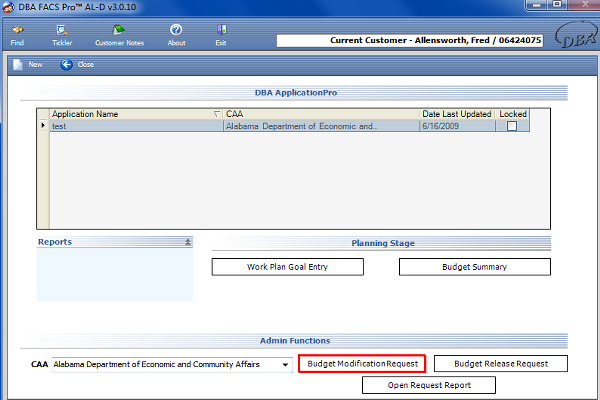Collapse the Reports panel
The image size is (600, 400).
click(188, 242)
